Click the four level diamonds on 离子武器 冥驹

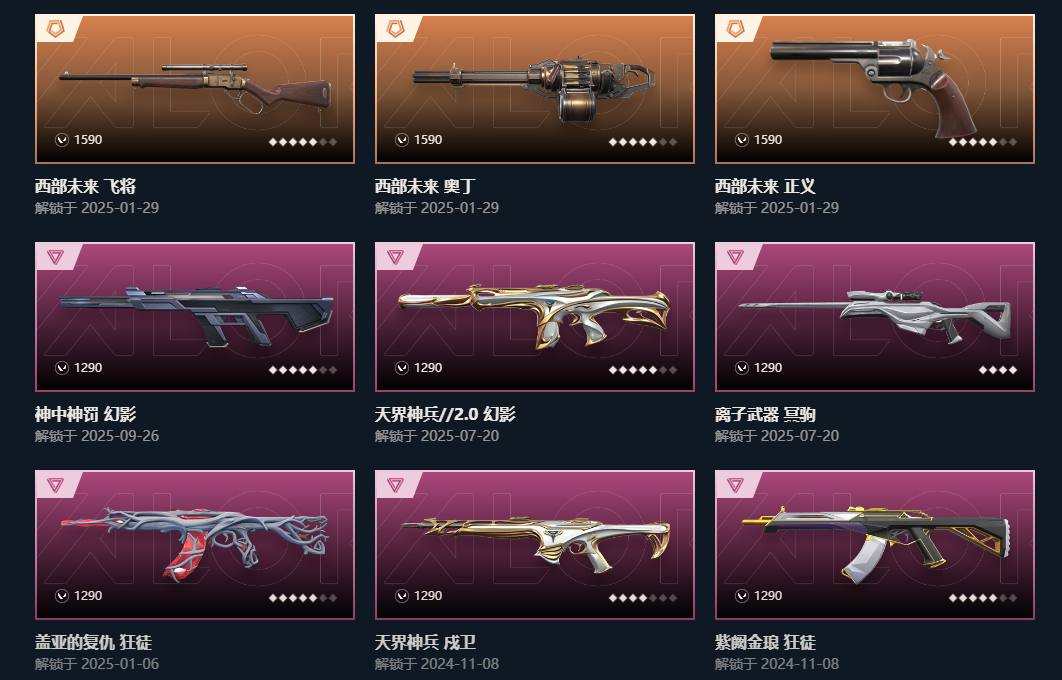pyautogui.click(x=998, y=370)
